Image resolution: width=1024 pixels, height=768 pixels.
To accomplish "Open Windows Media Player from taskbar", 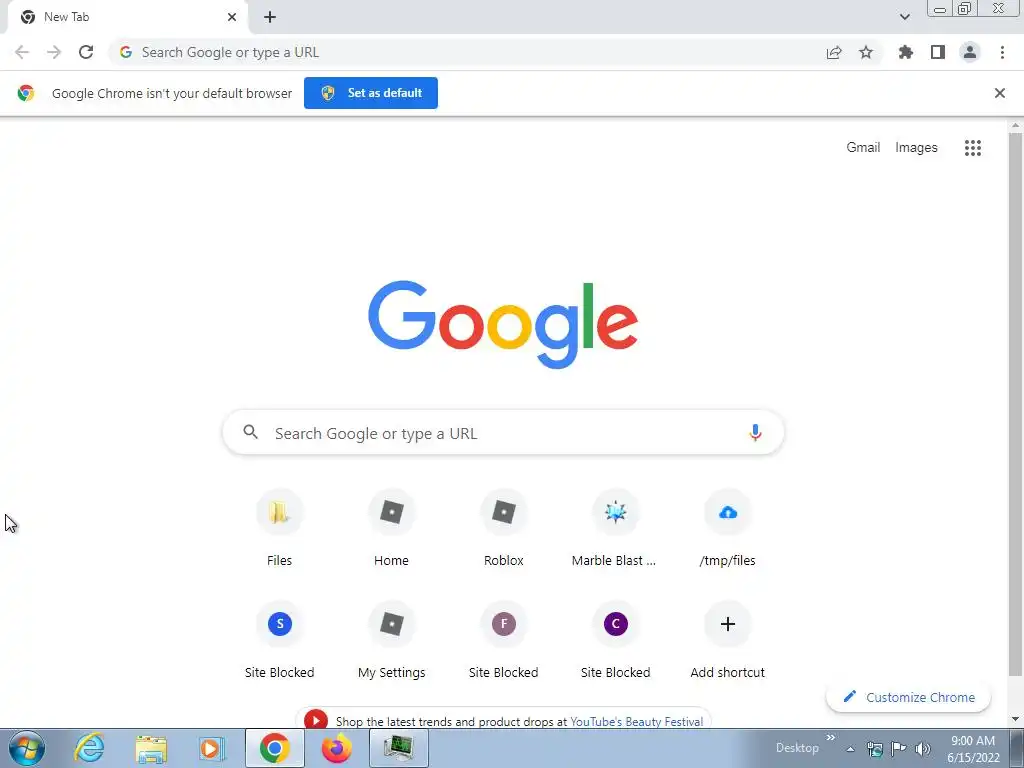I will [x=212, y=748].
